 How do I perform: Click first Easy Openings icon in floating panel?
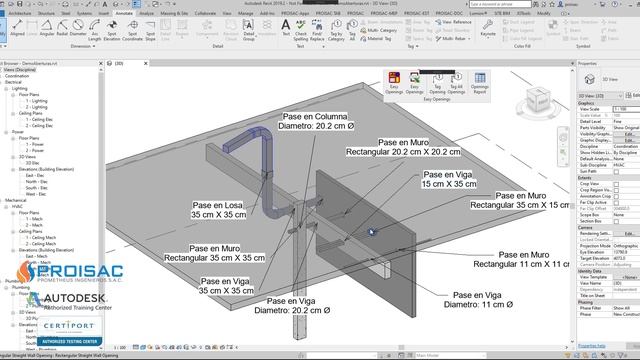click(x=394, y=83)
